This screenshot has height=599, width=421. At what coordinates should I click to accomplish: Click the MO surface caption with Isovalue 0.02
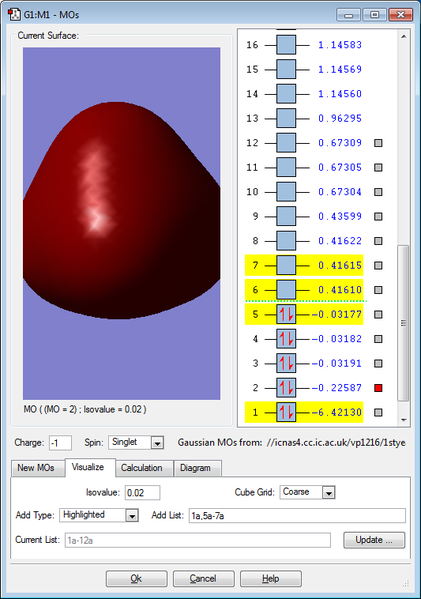click(x=85, y=410)
